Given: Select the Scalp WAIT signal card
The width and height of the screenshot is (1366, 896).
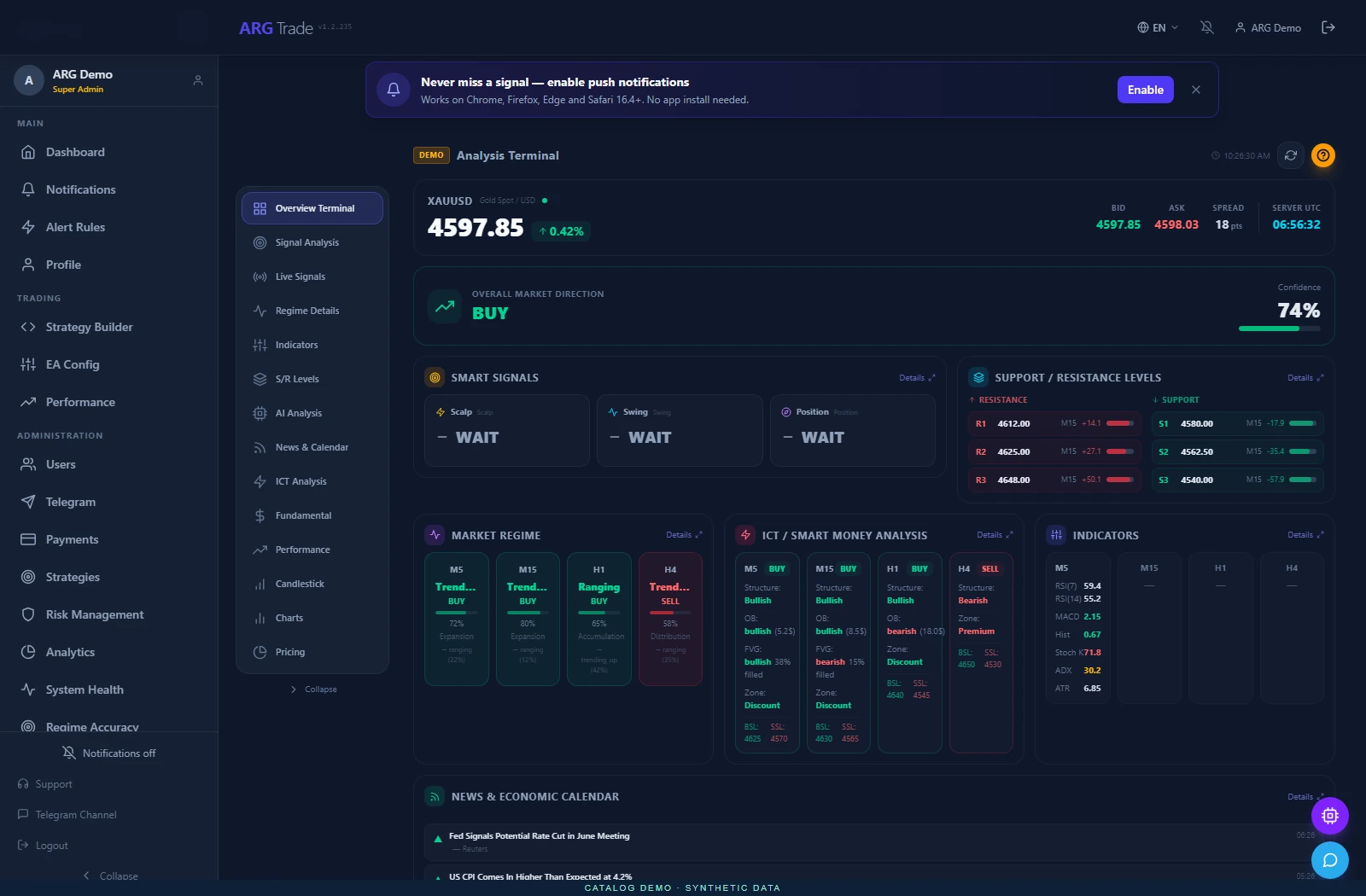Looking at the screenshot, I should tap(507, 430).
